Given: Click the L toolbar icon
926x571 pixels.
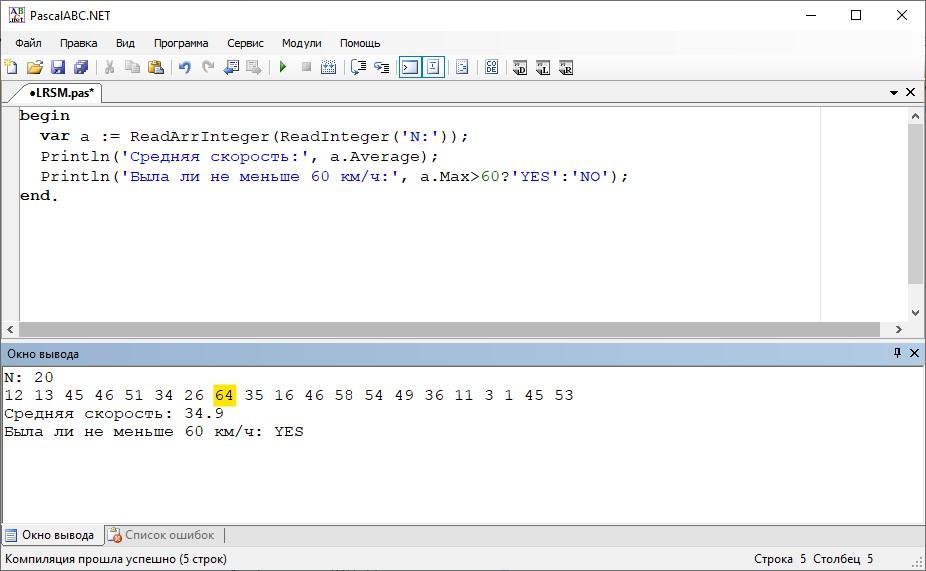Looking at the screenshot, I should (x=543, y=67).
